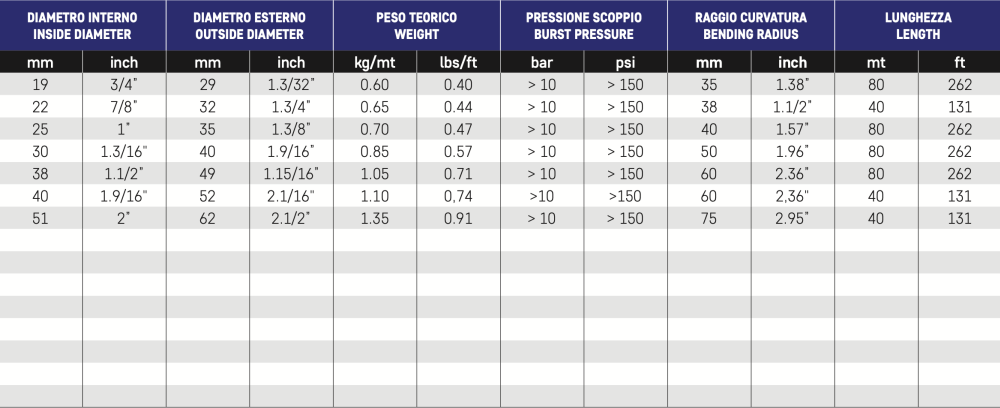Click the 1.3/32" outside diameter cell
1000x408 pixels.
(x=291, y=85)
